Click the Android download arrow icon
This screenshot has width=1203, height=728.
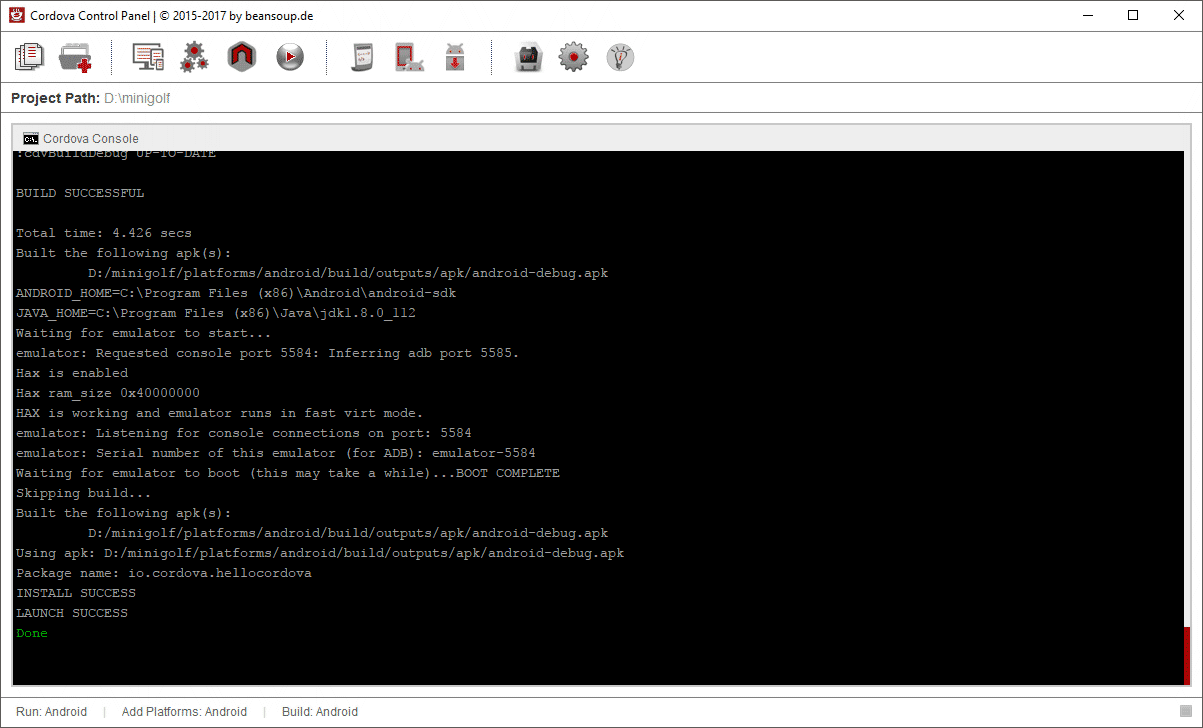[x=455, y=57]
